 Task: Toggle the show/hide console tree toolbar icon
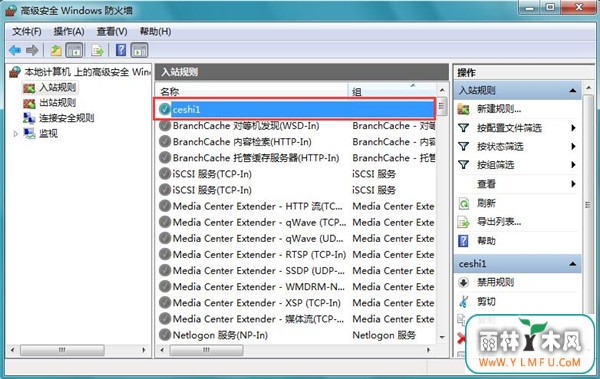74,50
